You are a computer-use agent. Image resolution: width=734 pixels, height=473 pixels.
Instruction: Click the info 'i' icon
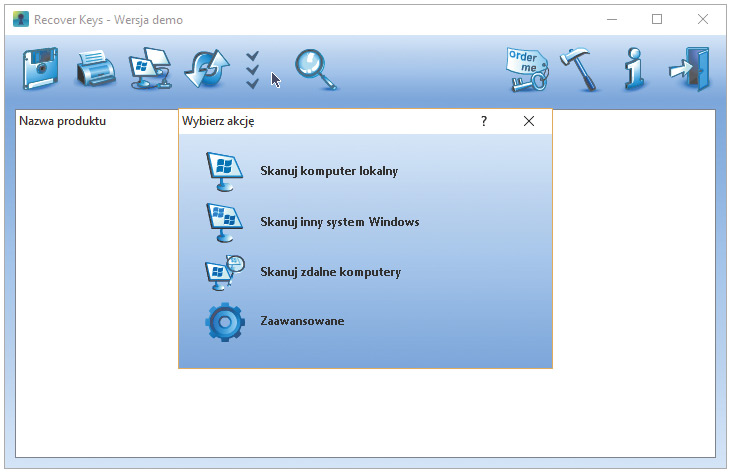[x=635, y=68]
